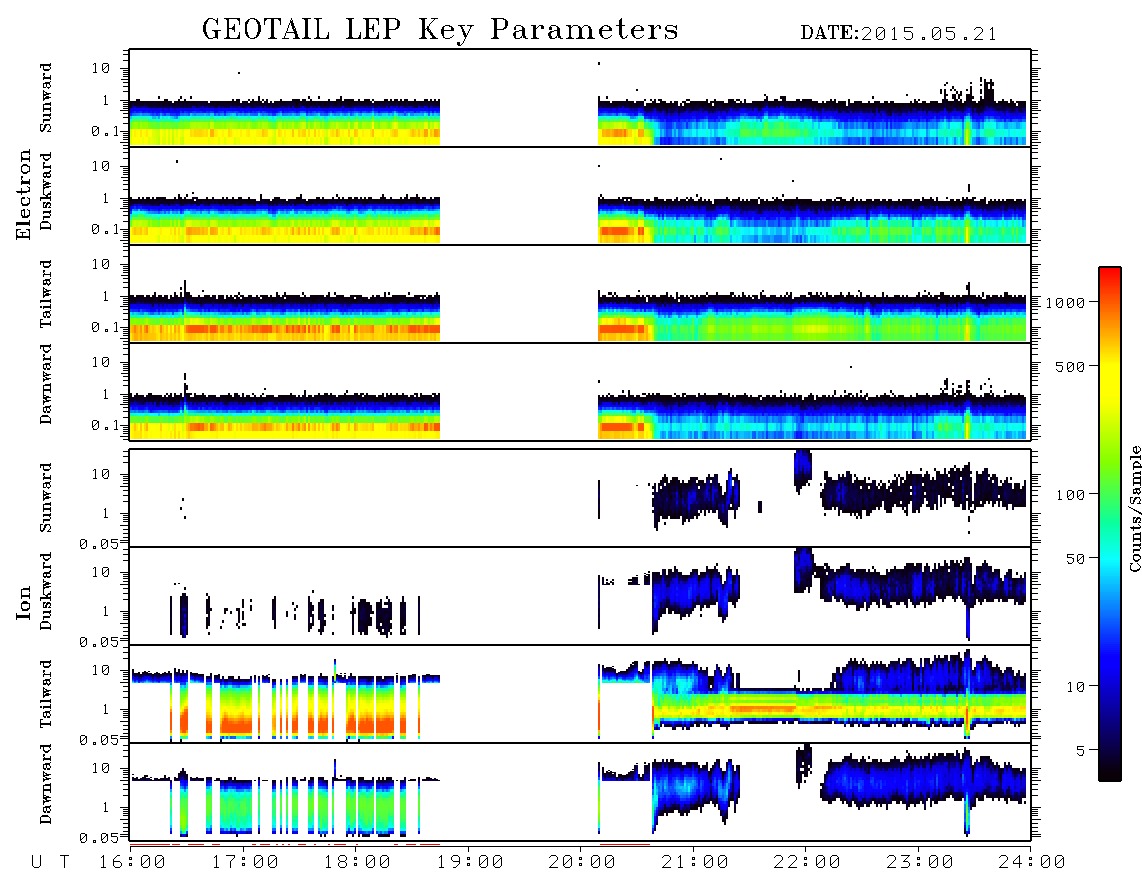Click the 19:00 time tick label
The image size is (1142, 880).
pos(470,863)
